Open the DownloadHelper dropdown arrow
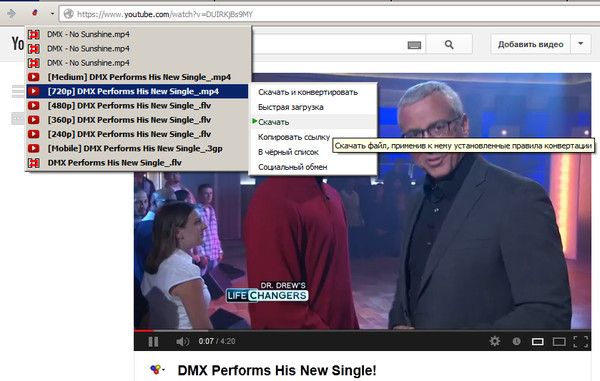 tap(52, 14)
